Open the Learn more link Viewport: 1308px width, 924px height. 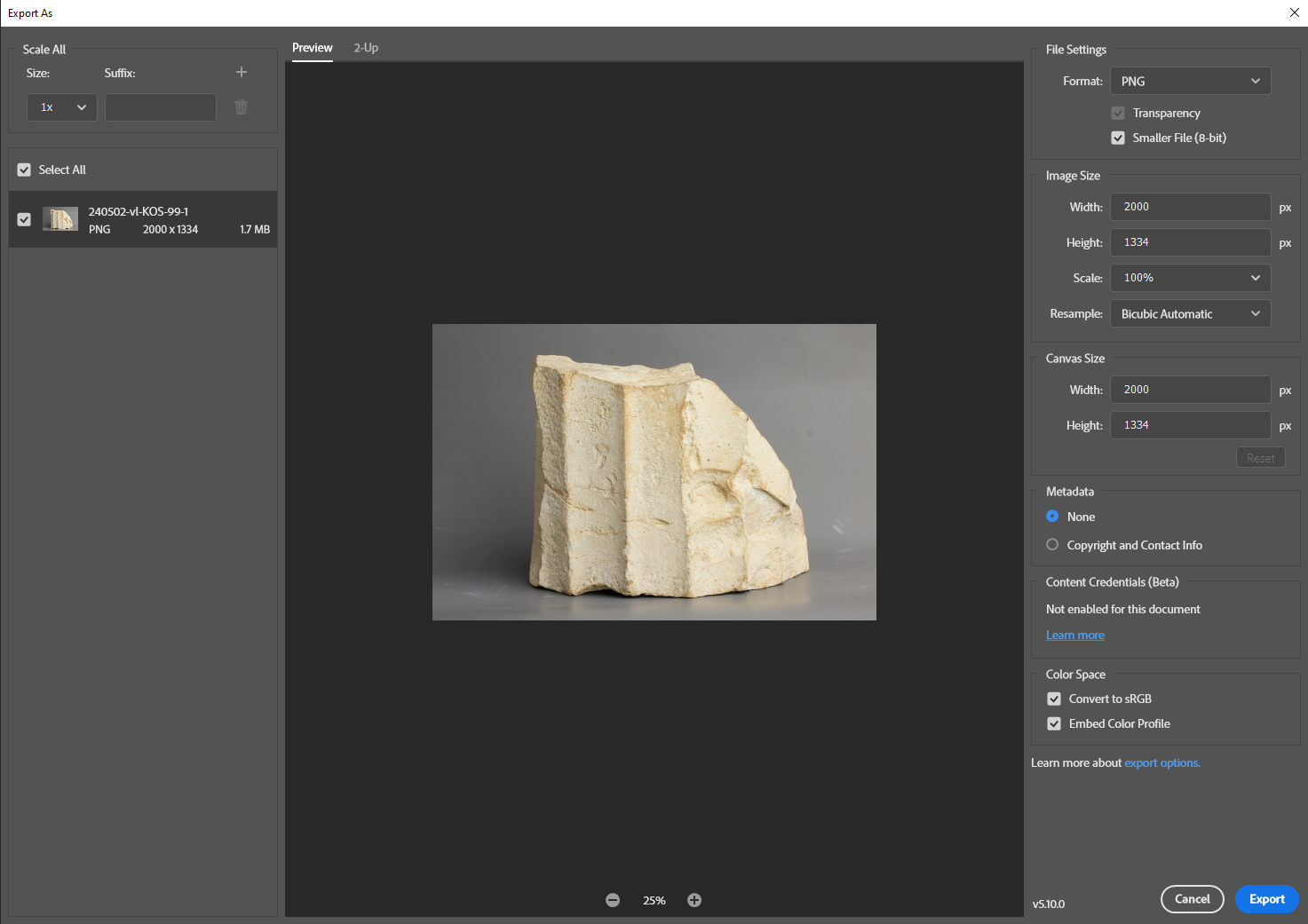click(1074, 635)
